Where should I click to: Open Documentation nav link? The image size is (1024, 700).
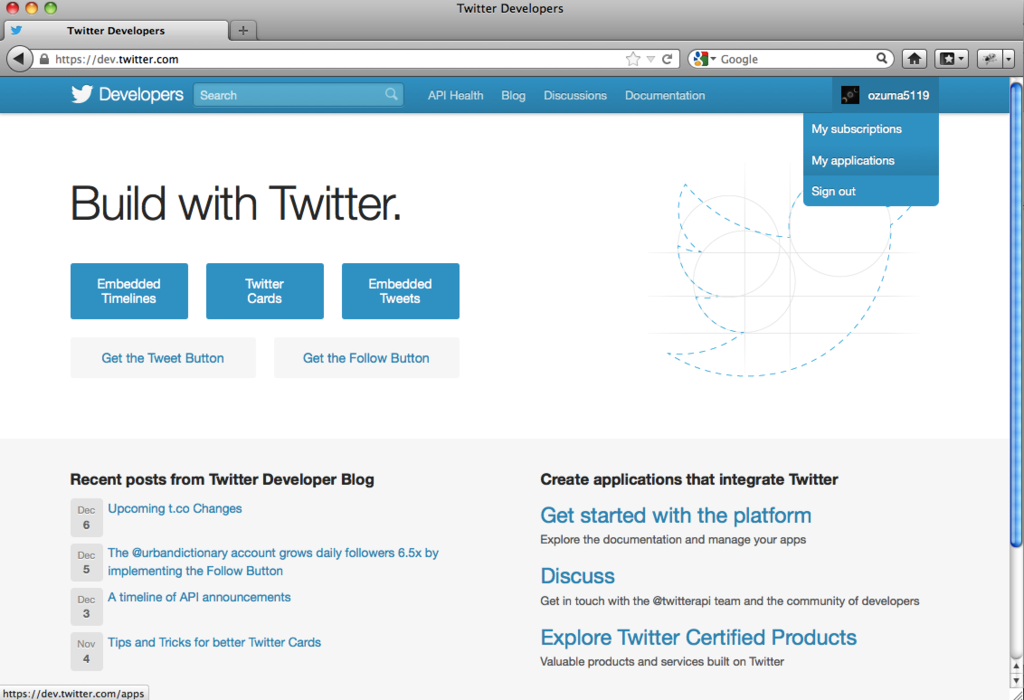pyautogui.click(x=665, y=95)
